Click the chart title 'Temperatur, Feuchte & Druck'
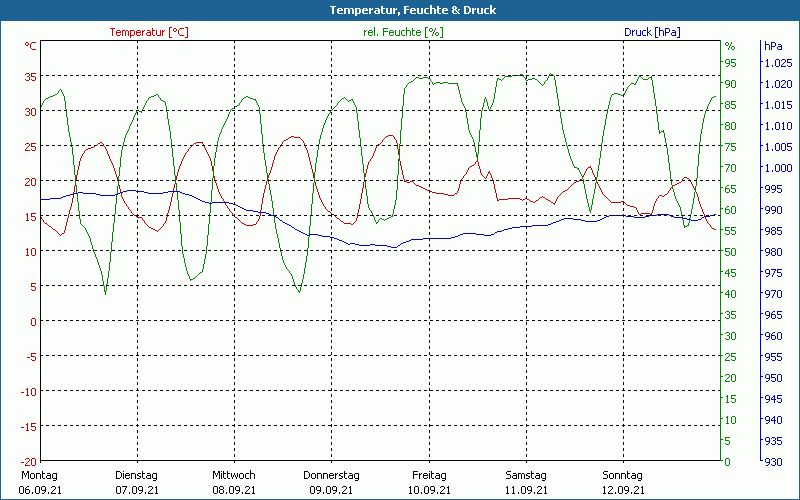Image resolution: width=800 pixels, height=500 pixels. (413, 10)
